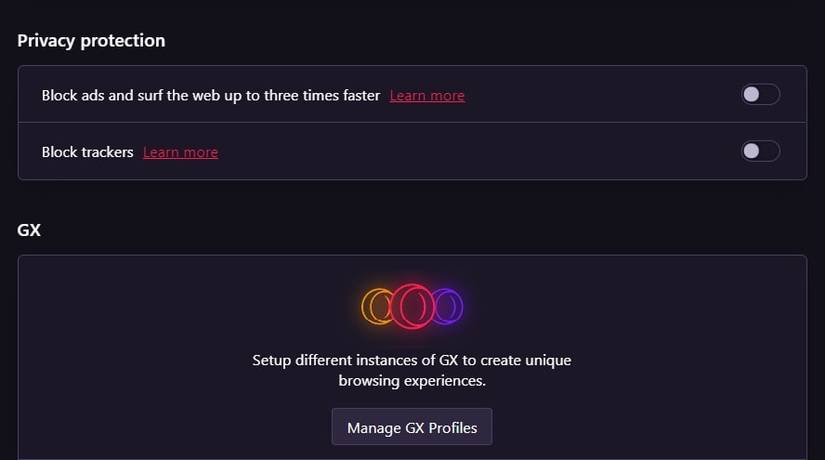Click the grey knob of Block ads switch
Viewport: 825px width, 460px height.
751,95
